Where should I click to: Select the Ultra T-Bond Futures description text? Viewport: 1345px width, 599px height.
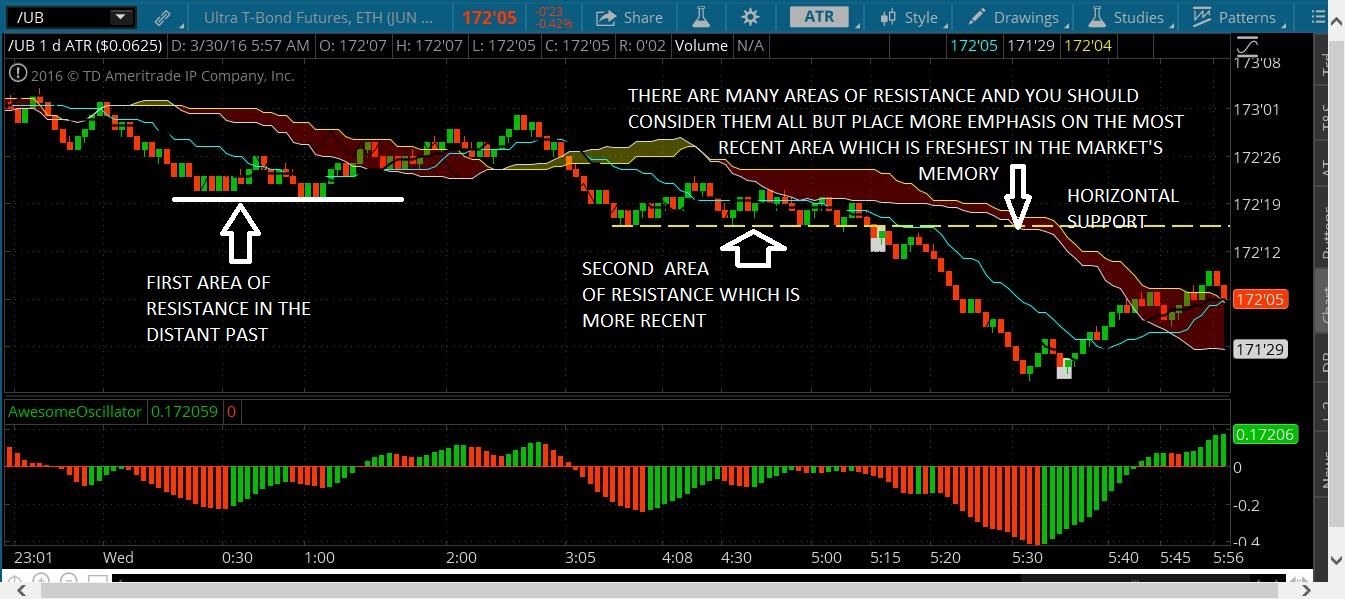(317, 17)
